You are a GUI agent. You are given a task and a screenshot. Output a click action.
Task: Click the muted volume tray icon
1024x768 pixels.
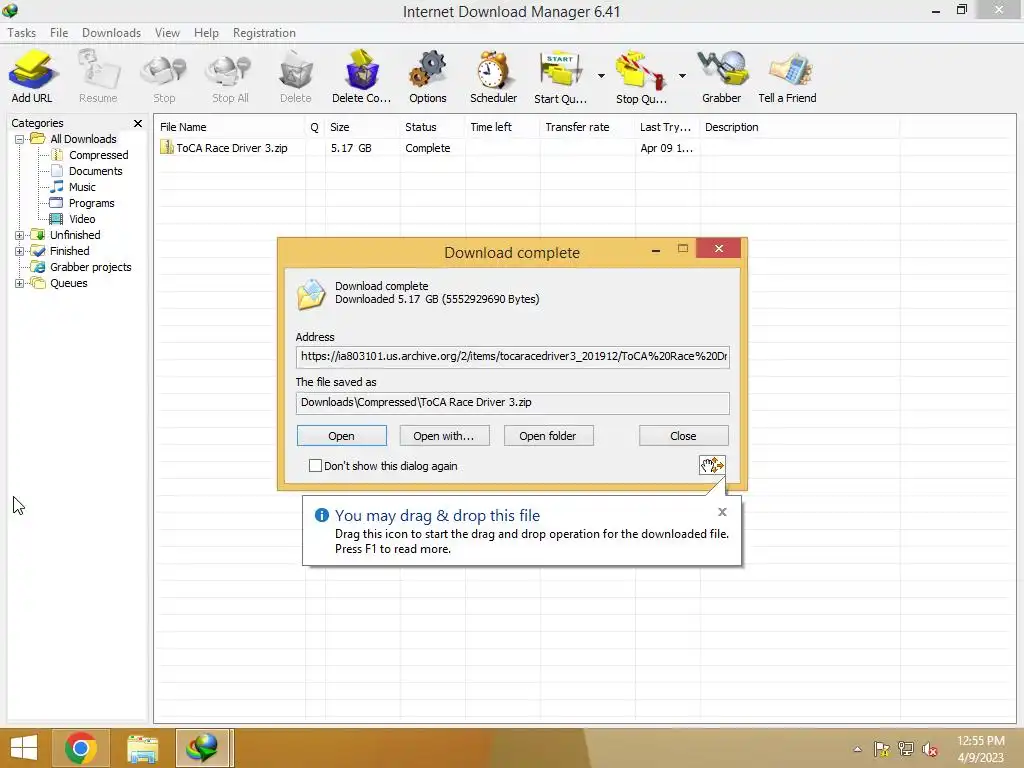929,749
